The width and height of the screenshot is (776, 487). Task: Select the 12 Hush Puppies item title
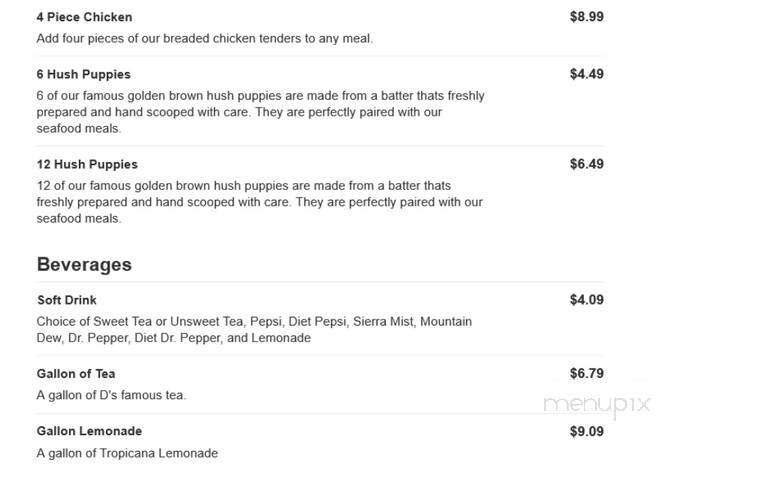pyautogui.click(x=87, y=165)
